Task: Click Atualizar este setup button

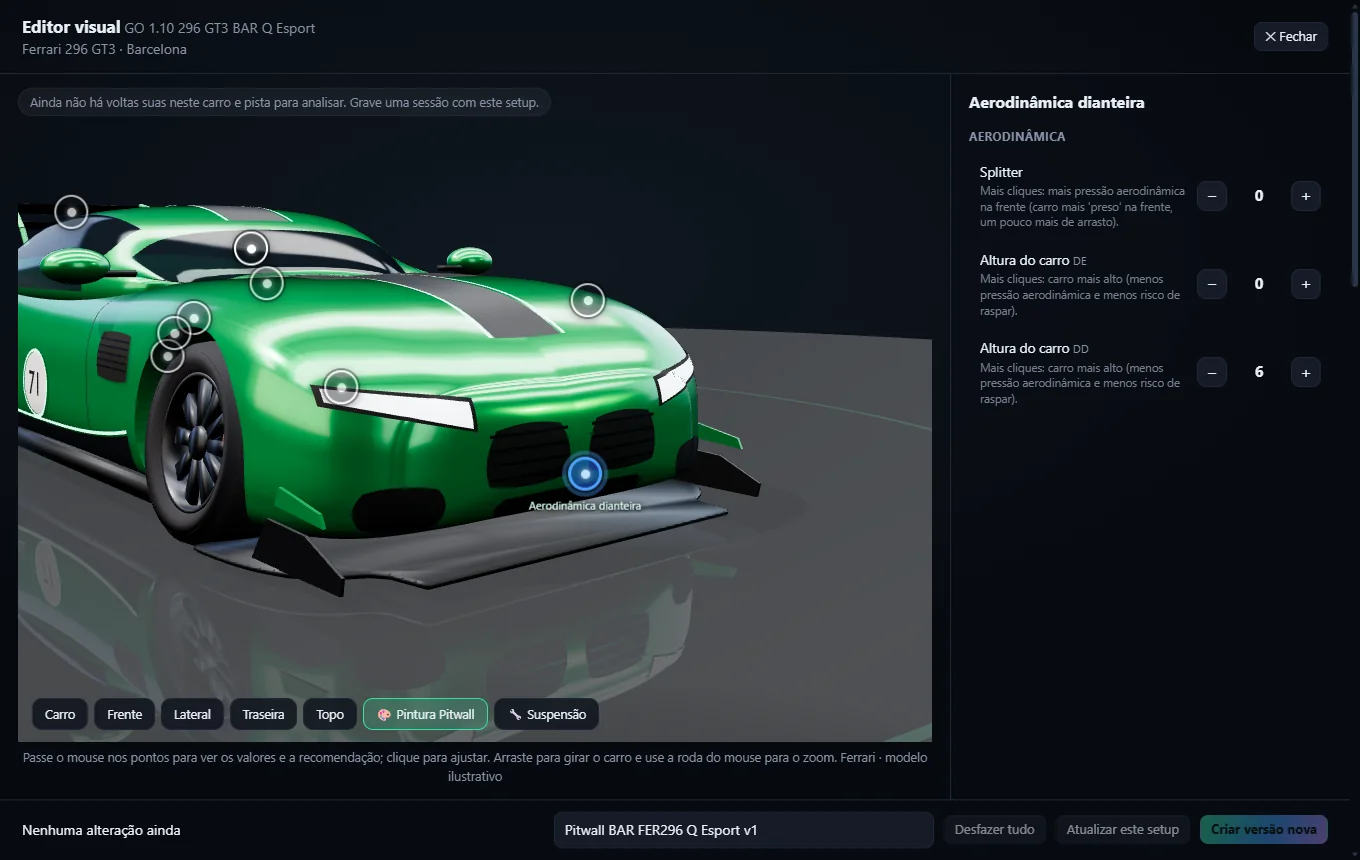Action: coord(1122,830)
